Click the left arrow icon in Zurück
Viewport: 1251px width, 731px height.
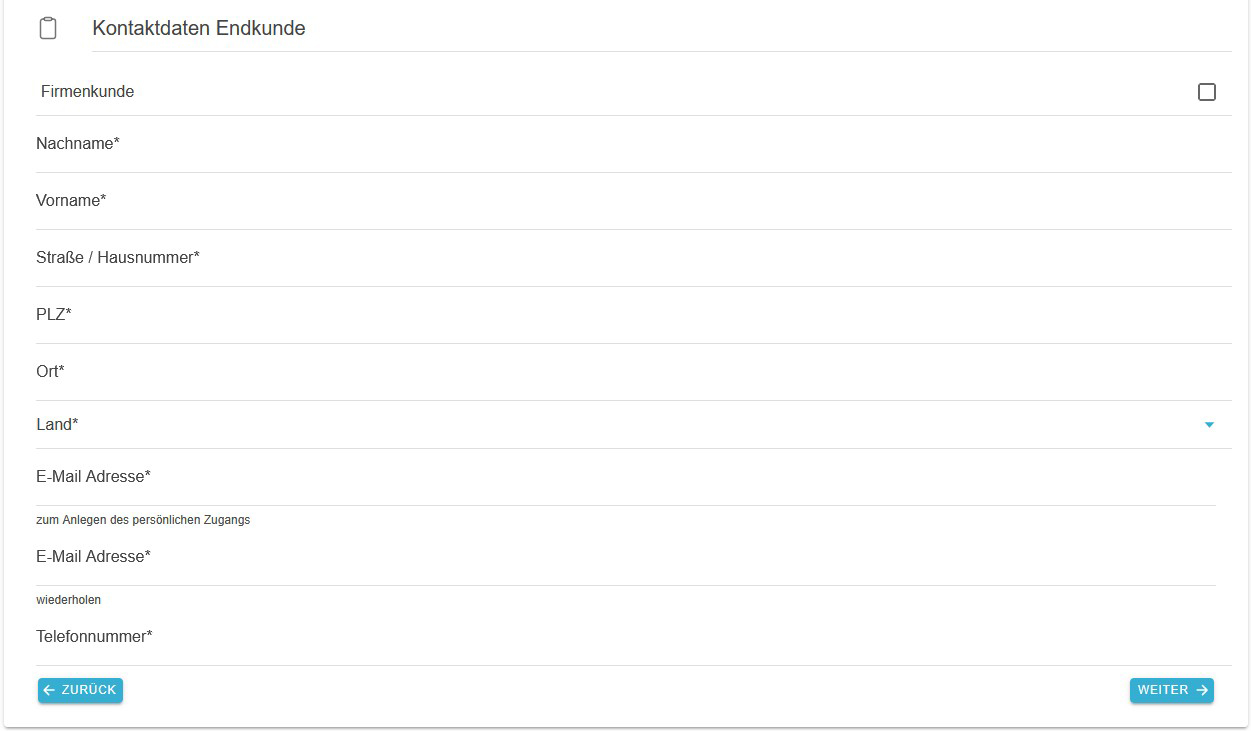[x=49, y=690]
